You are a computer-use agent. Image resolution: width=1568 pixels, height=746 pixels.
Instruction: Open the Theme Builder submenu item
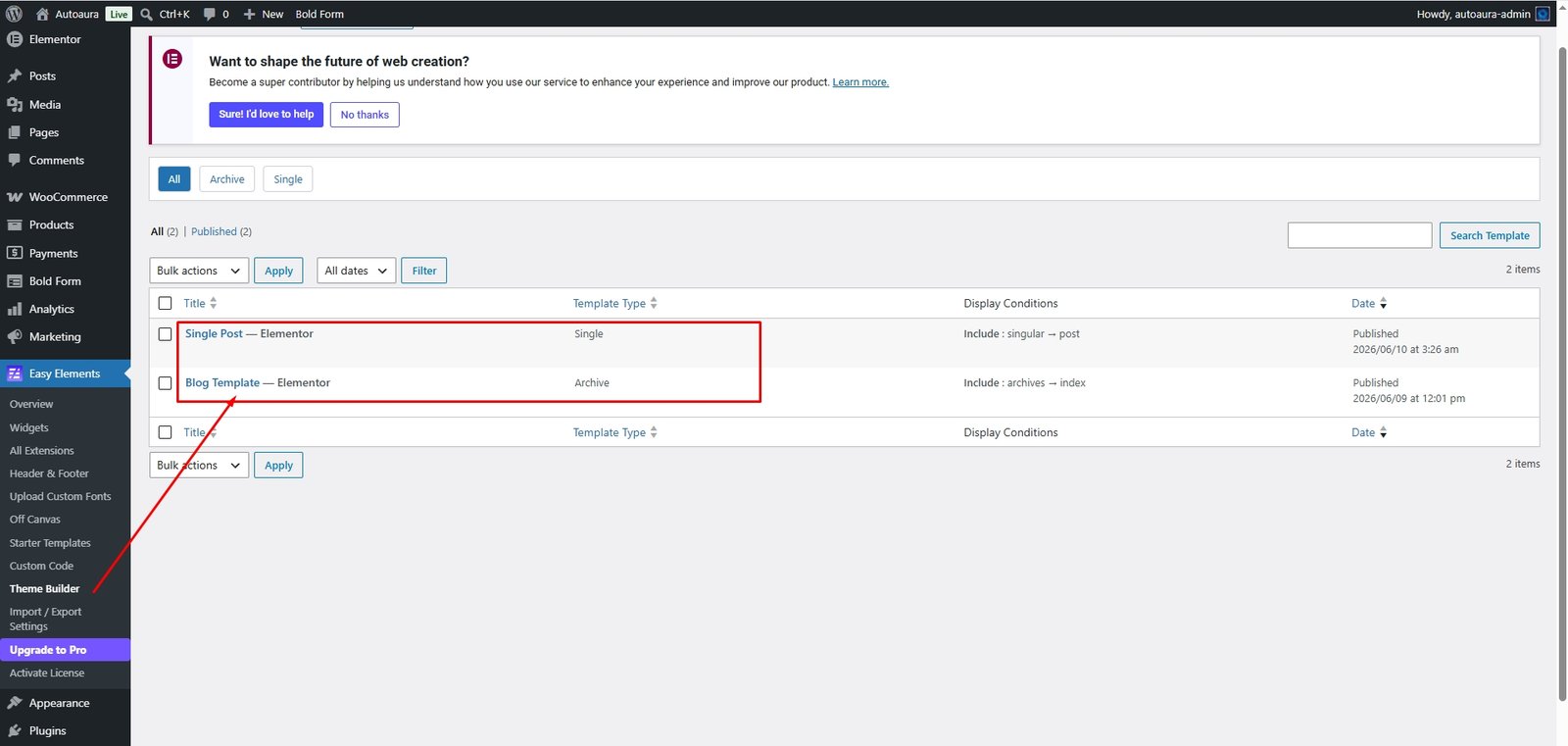tap(45, 588)
